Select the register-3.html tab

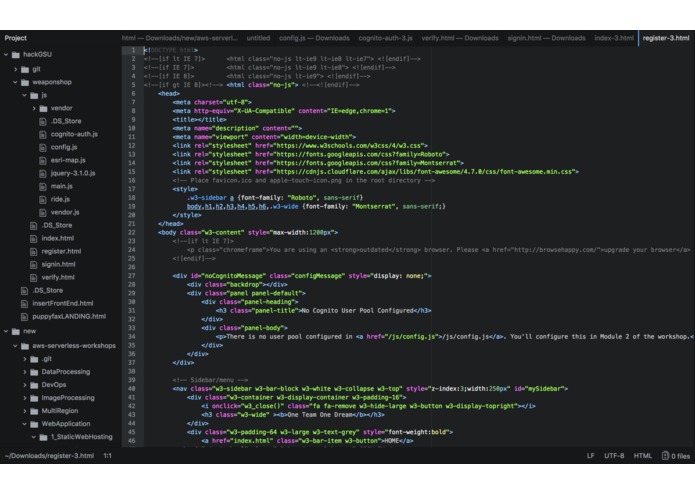coord(666,38)
